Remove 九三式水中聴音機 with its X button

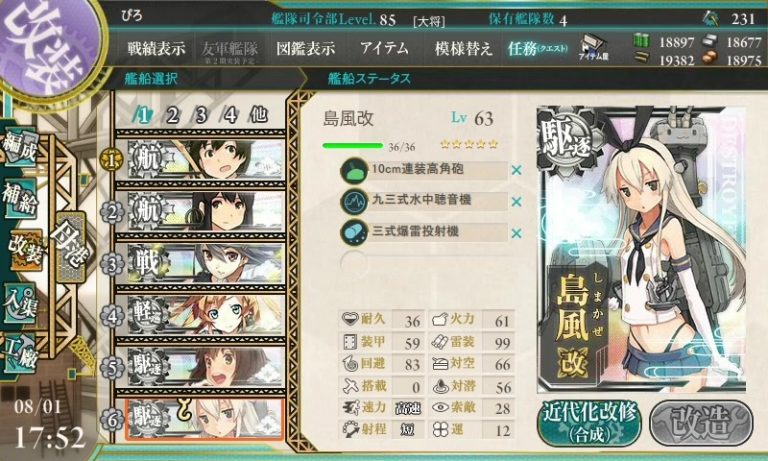click(516, 202)
